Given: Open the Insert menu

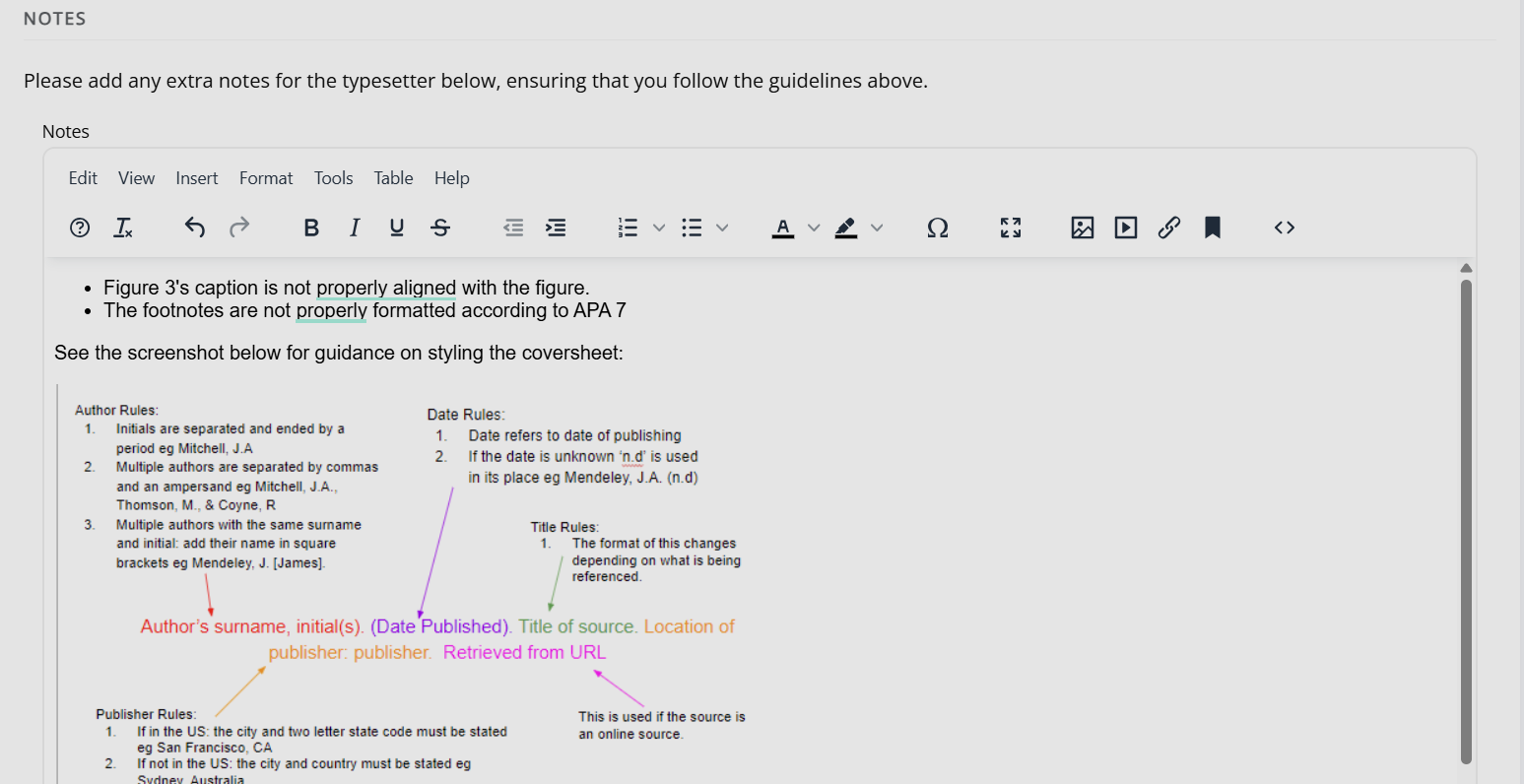Looking at the screenshot, I should (x=197, y=178).
